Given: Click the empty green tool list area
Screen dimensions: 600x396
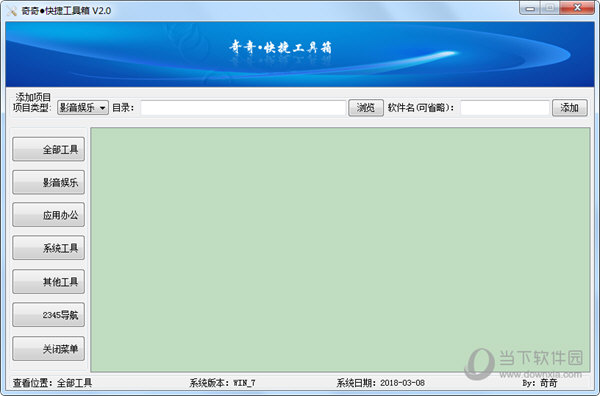Looking at the screenshot, I should [x=340, y=249].
